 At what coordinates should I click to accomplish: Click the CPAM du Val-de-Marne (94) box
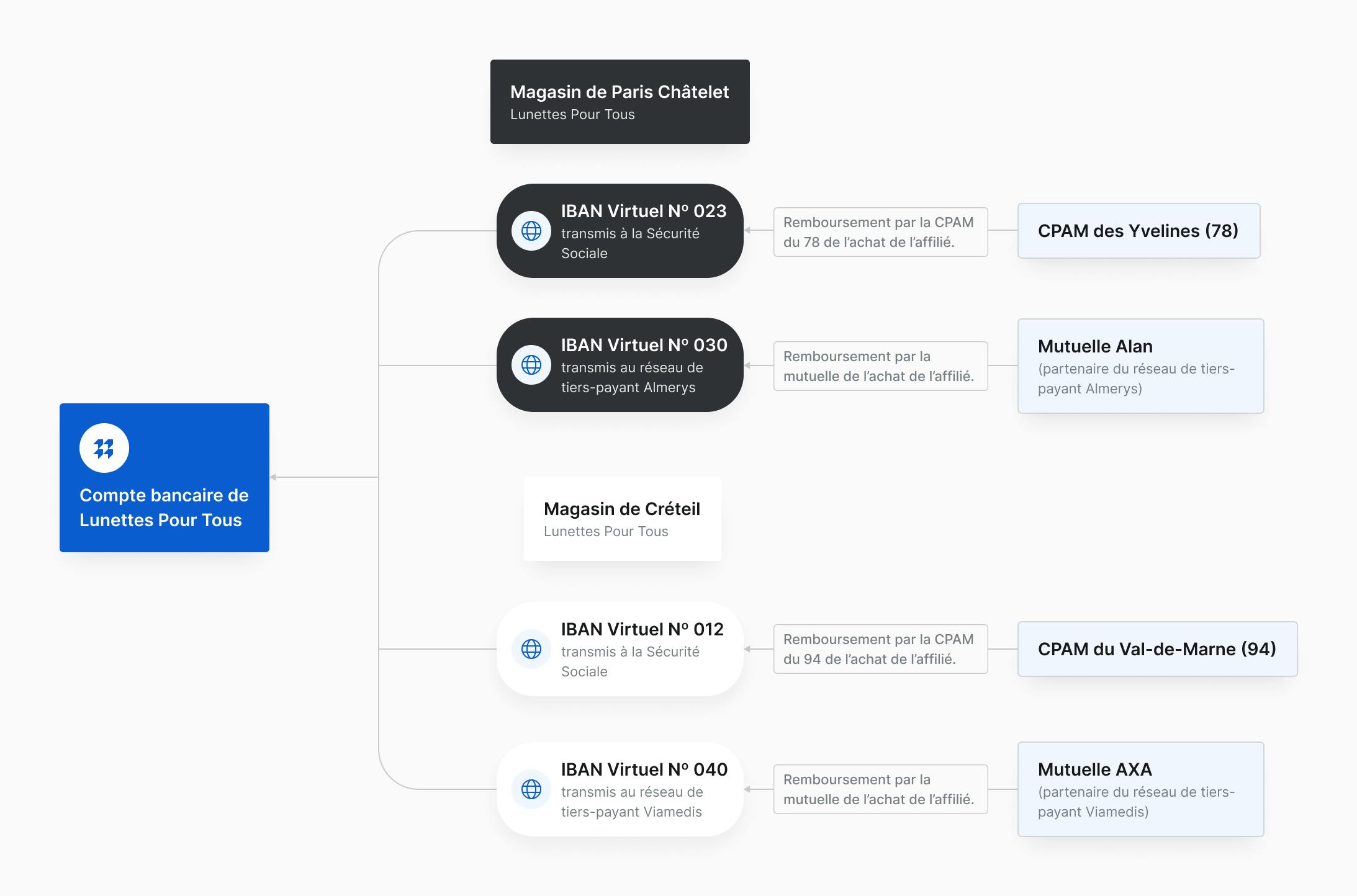(1158, 649)
